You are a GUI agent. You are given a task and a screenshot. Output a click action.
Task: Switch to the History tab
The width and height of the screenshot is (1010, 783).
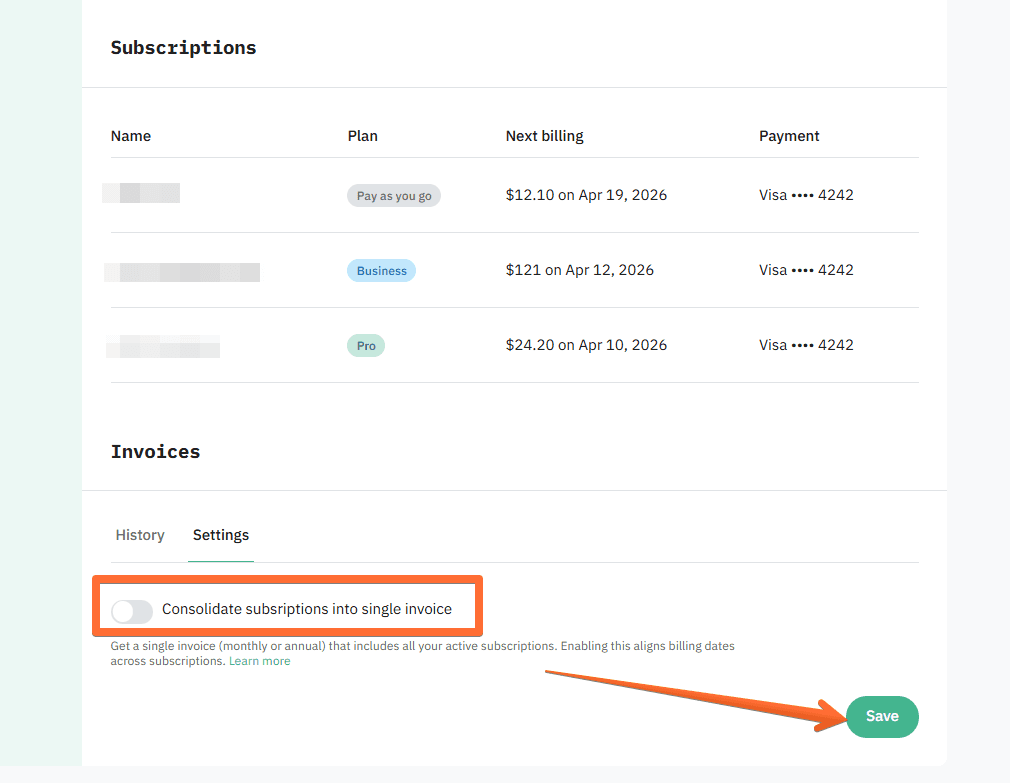(140, 535)
